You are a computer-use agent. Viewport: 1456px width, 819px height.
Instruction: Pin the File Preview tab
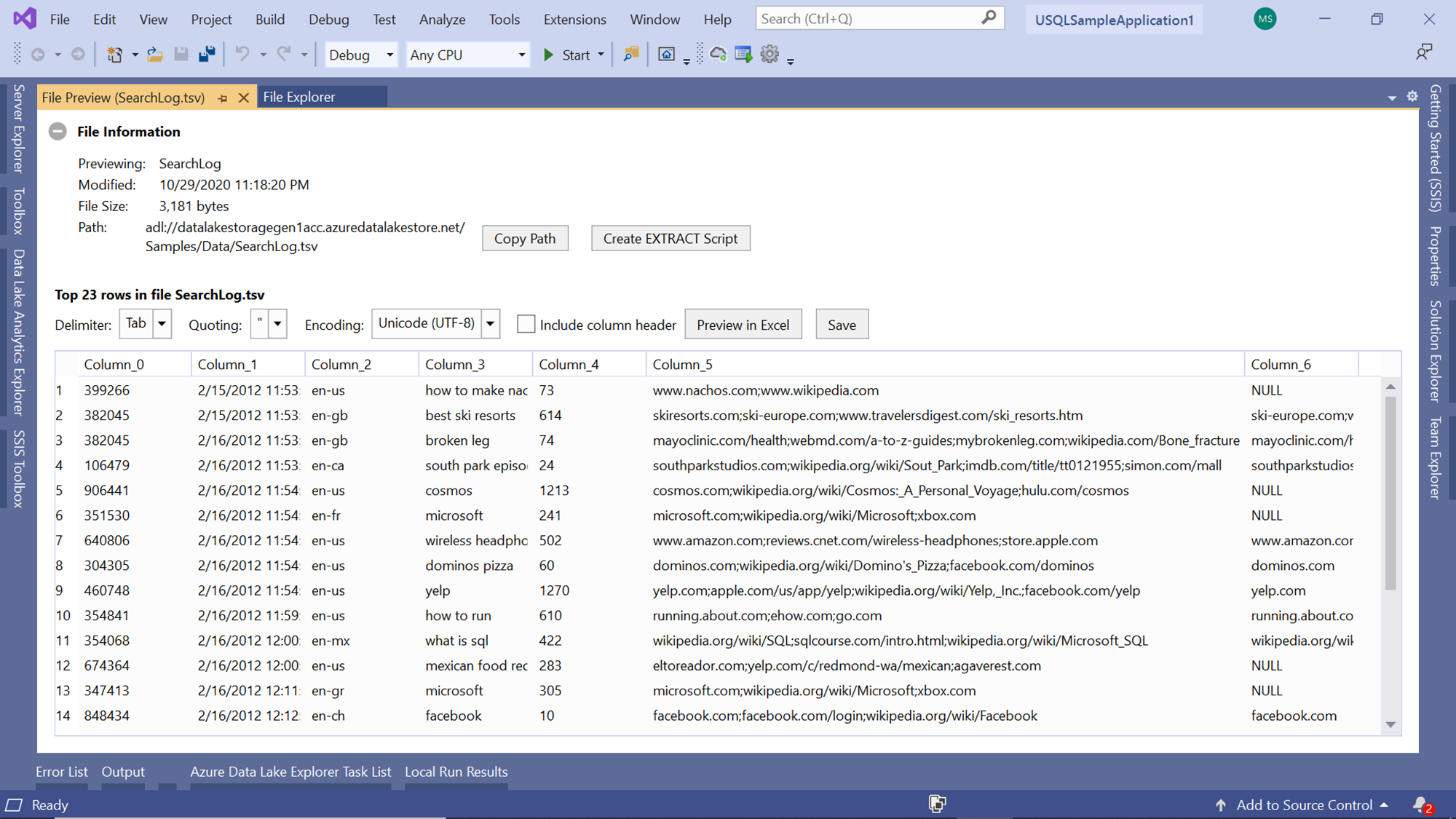(223, 98)
